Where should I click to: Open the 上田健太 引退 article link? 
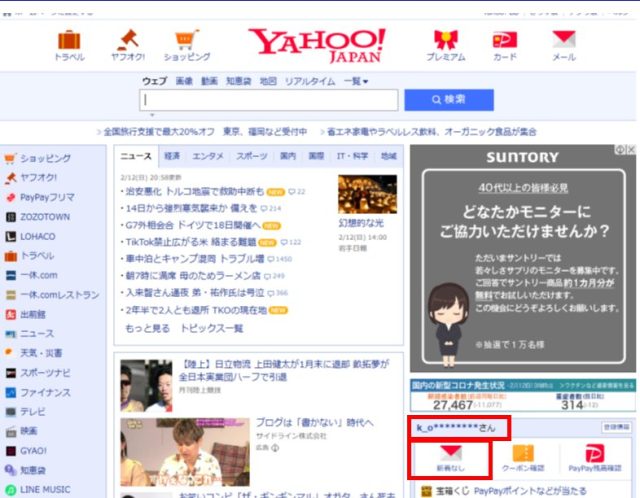[284, 370]
